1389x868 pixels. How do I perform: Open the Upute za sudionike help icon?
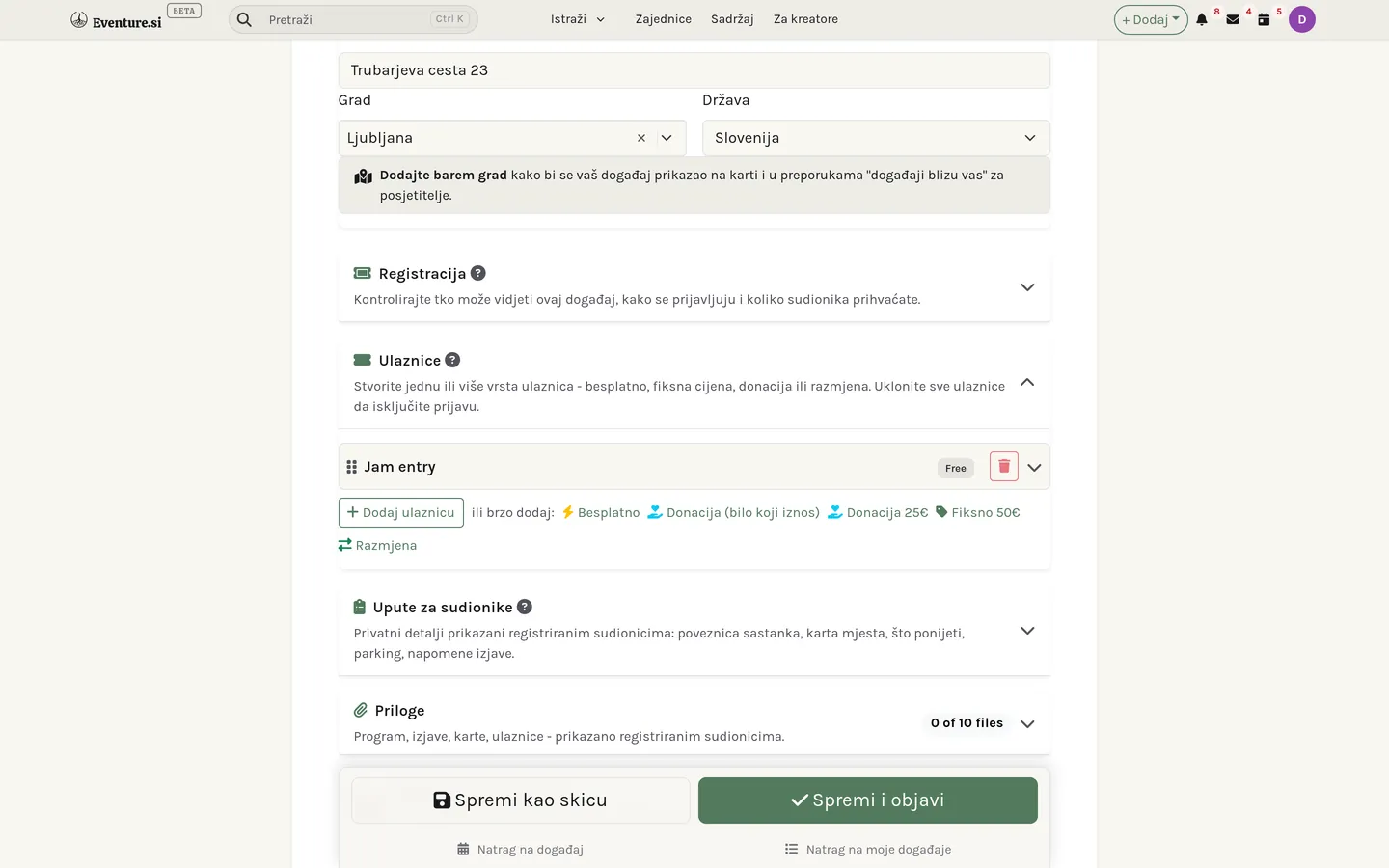(x=525, y=607)
